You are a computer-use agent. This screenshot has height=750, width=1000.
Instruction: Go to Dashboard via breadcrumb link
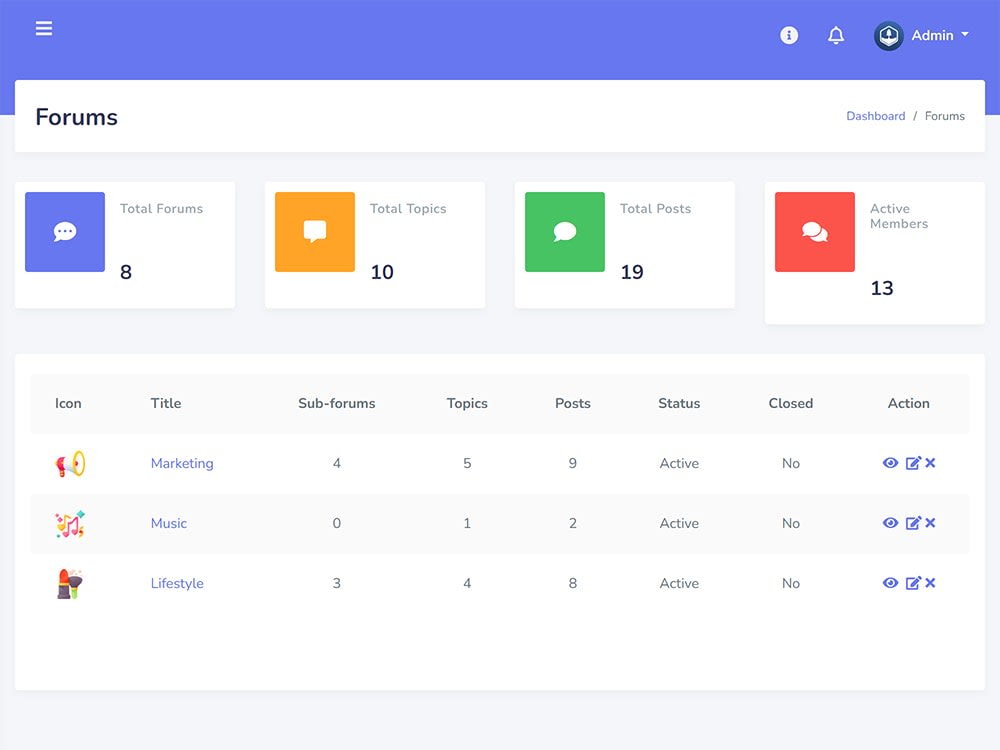[x=876, y=116]
